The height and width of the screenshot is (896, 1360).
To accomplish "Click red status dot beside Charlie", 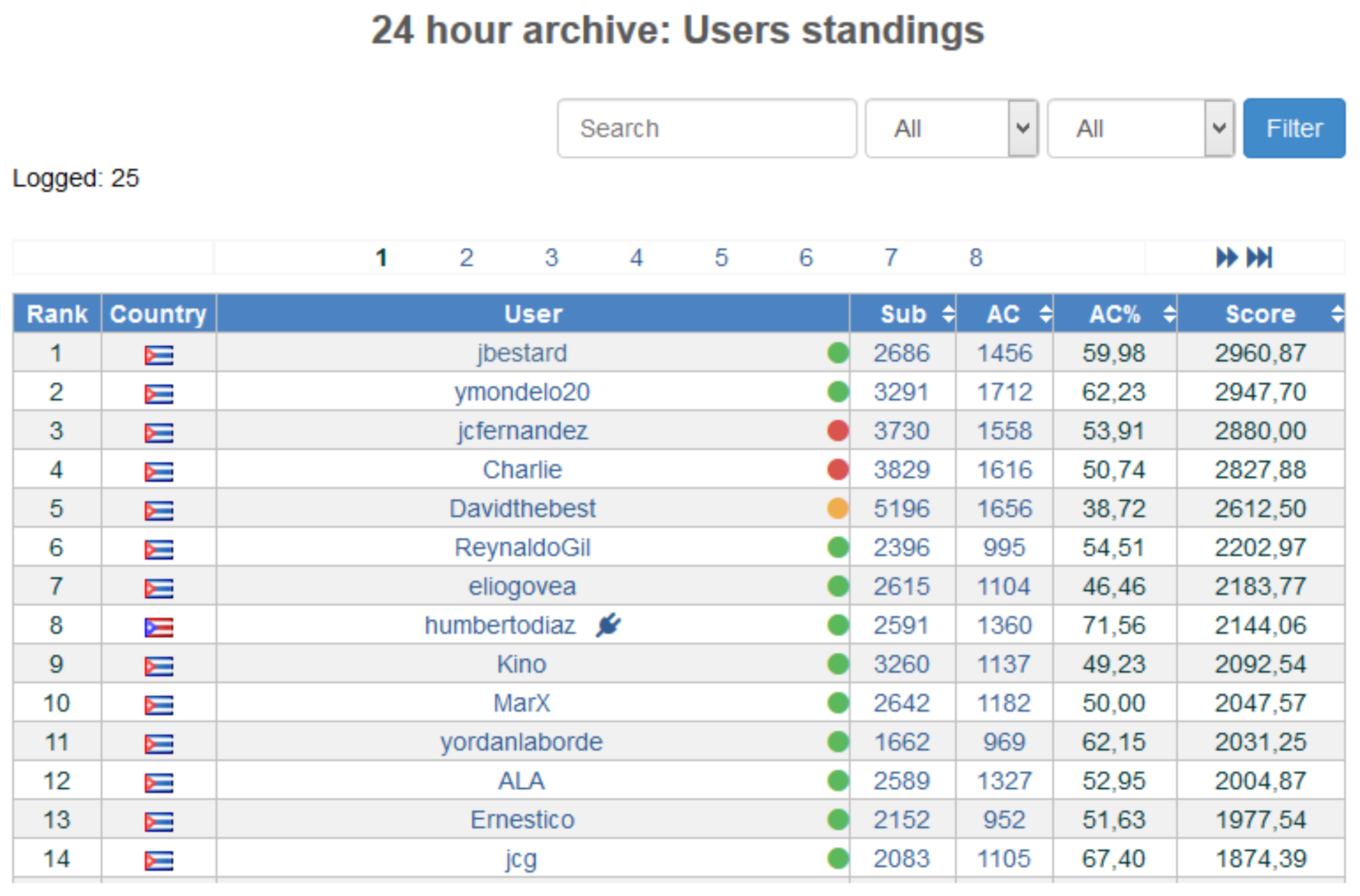I will 837,470.
